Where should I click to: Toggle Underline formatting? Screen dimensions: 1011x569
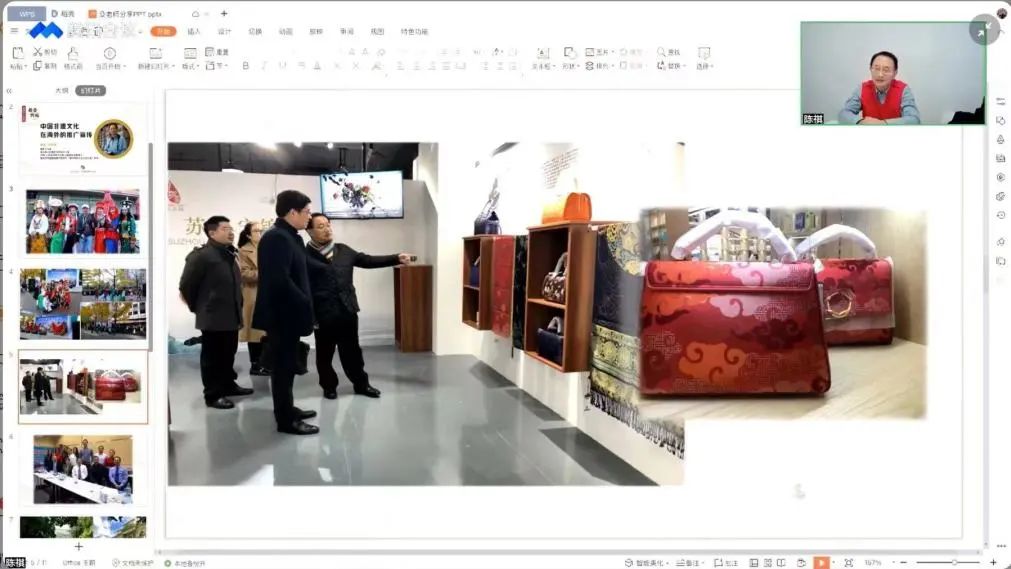click(282, 66)
